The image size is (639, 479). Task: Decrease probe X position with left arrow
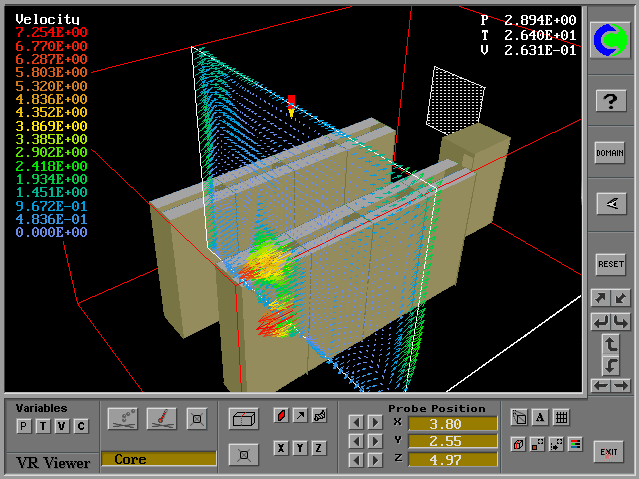(x=355, y=422)
